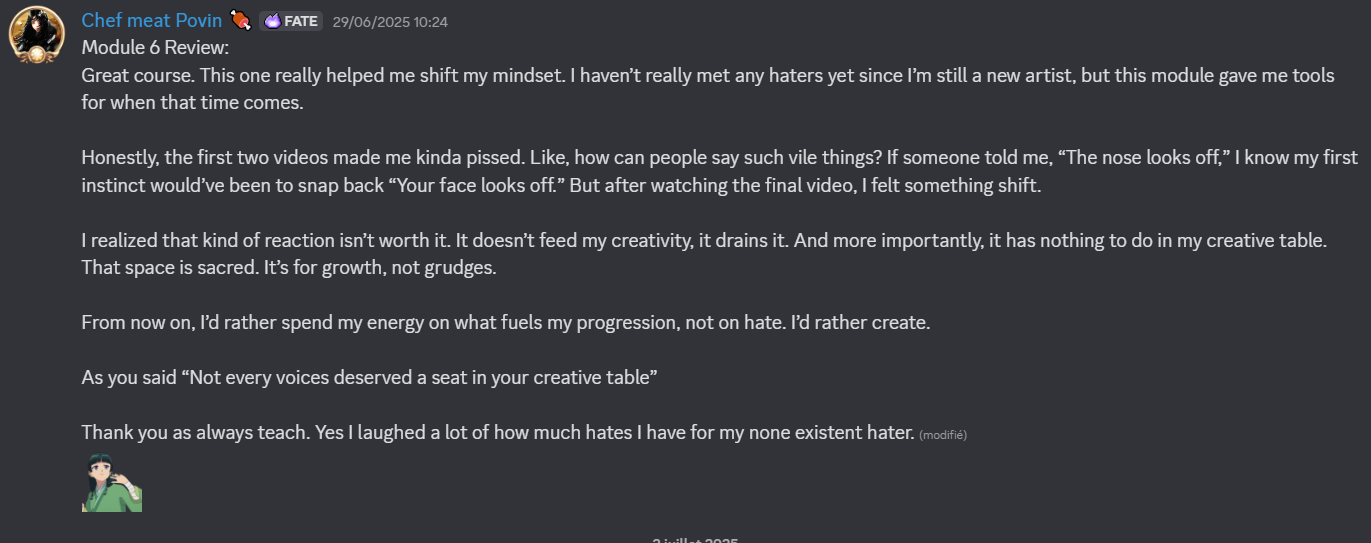Click the "Module 6 Review:" heading line

point(155,48)
